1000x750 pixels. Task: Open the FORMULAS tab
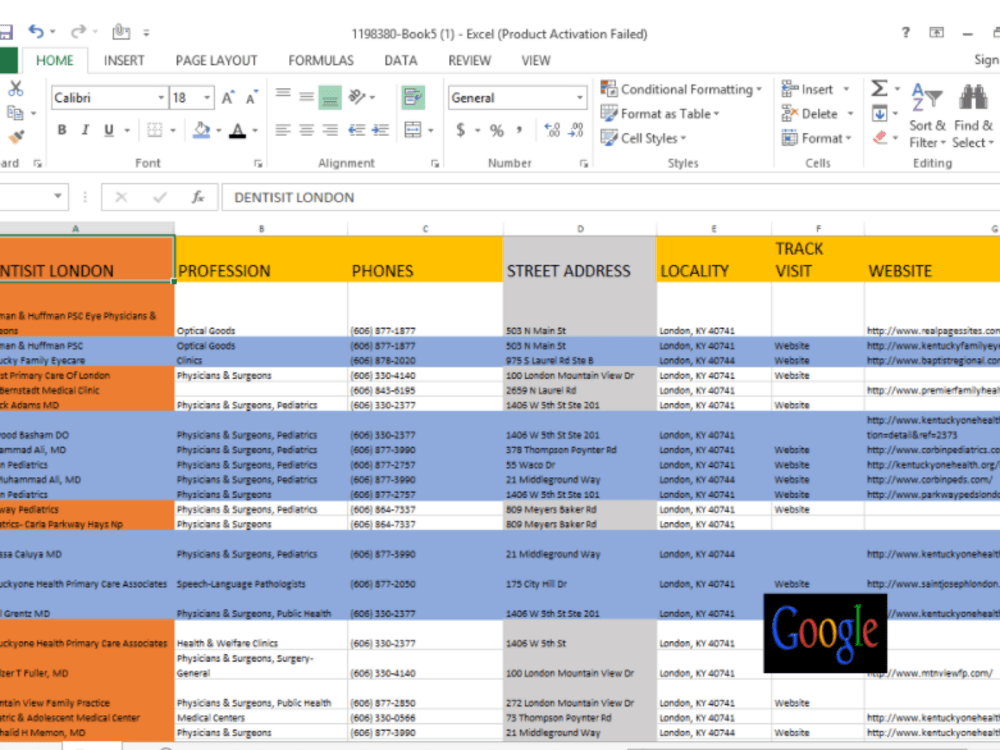321,61
